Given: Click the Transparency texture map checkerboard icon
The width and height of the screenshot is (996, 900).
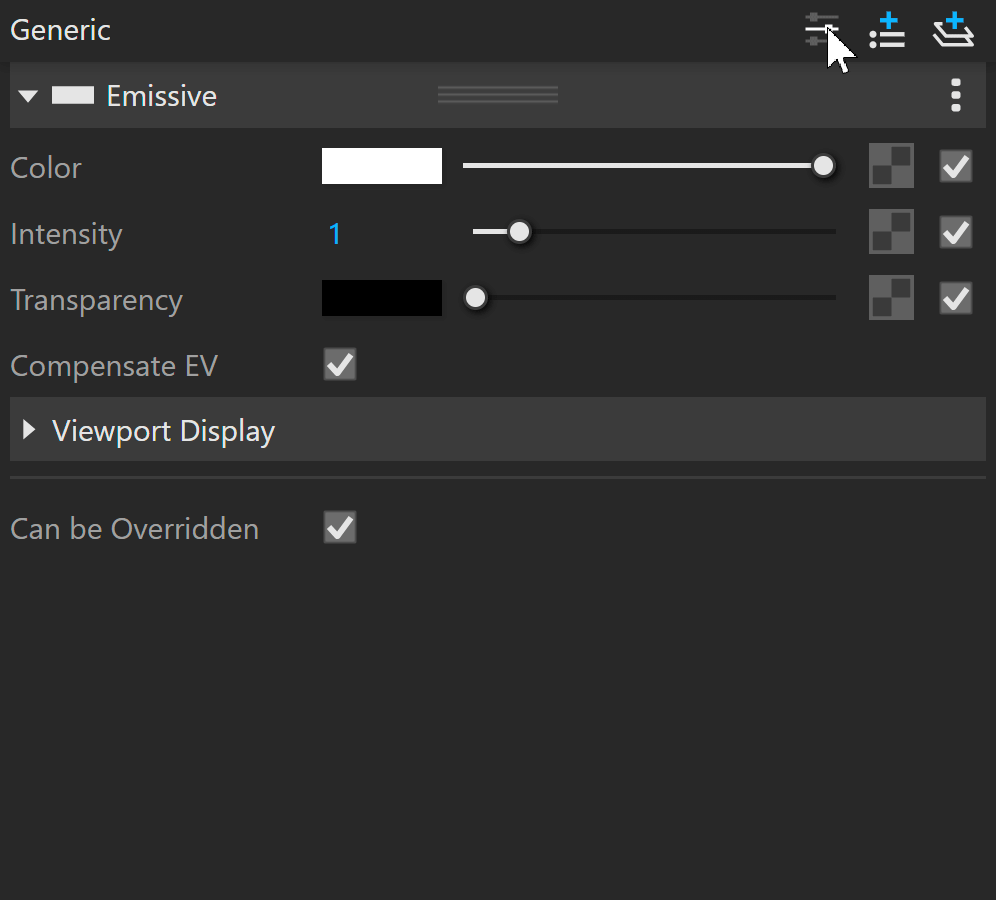Looking at the screenshot, I should tap(891, 298).
